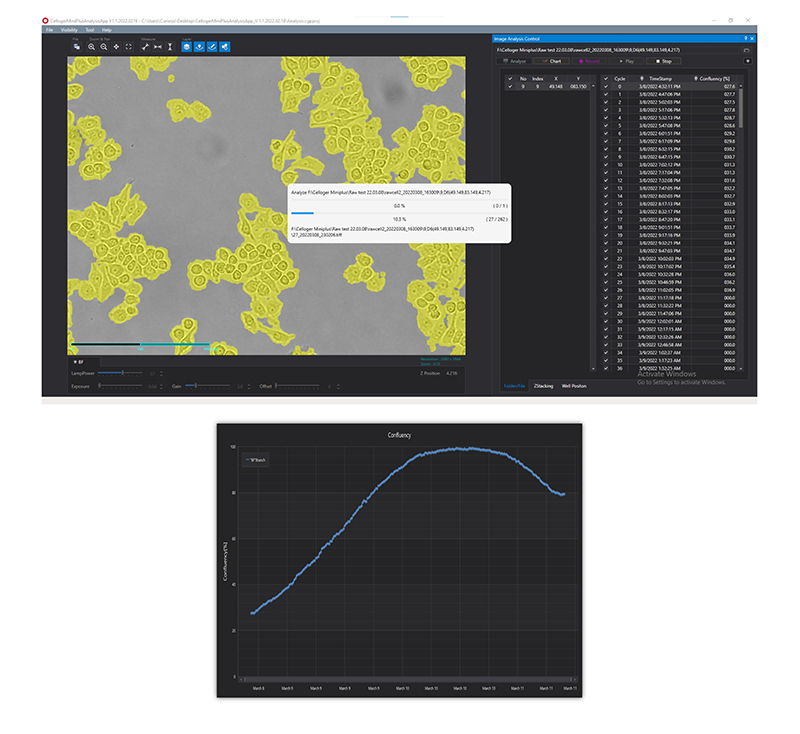Uncheck the cycle 10 row checkbox
The image size is (800, 734).
tap(606, 165)
